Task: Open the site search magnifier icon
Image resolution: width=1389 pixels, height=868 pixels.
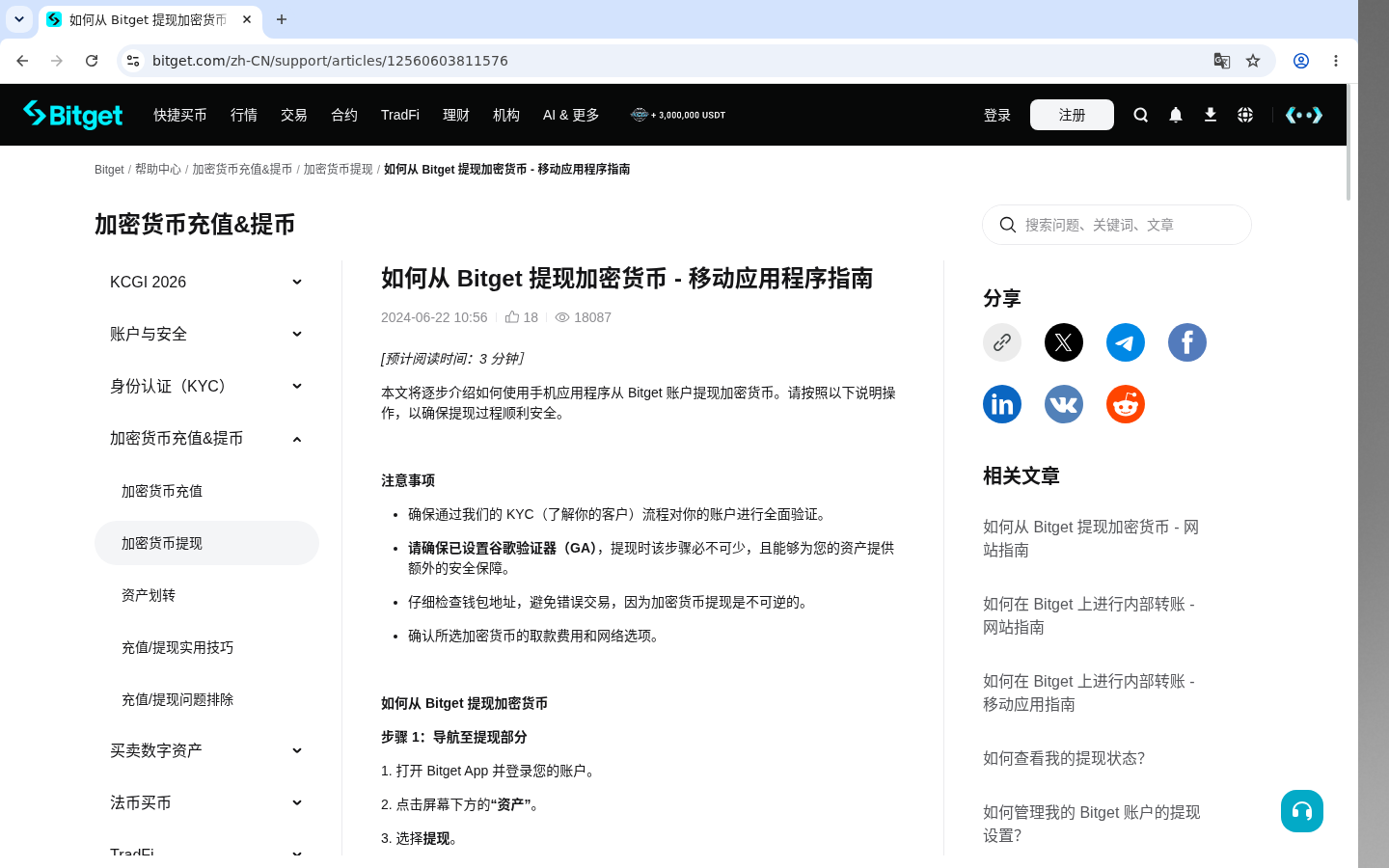Action: [1141, 115]
